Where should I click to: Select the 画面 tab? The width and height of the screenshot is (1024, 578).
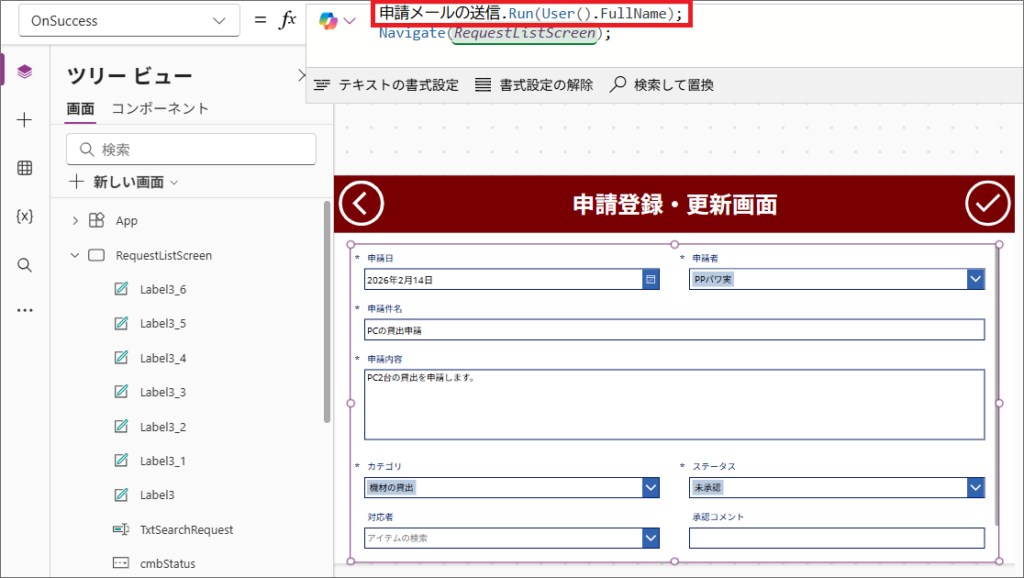(80, 108)
